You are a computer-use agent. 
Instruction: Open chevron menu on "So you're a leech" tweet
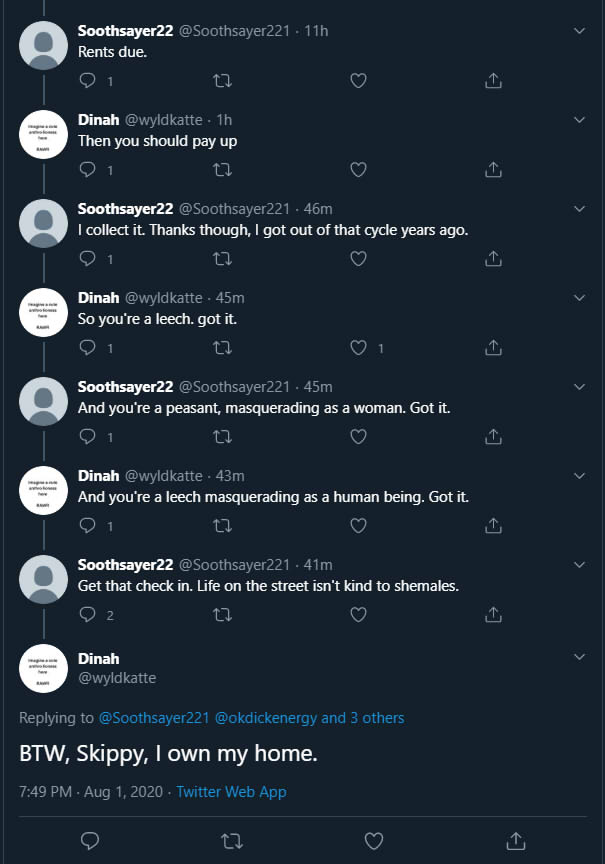coord(579,298)
